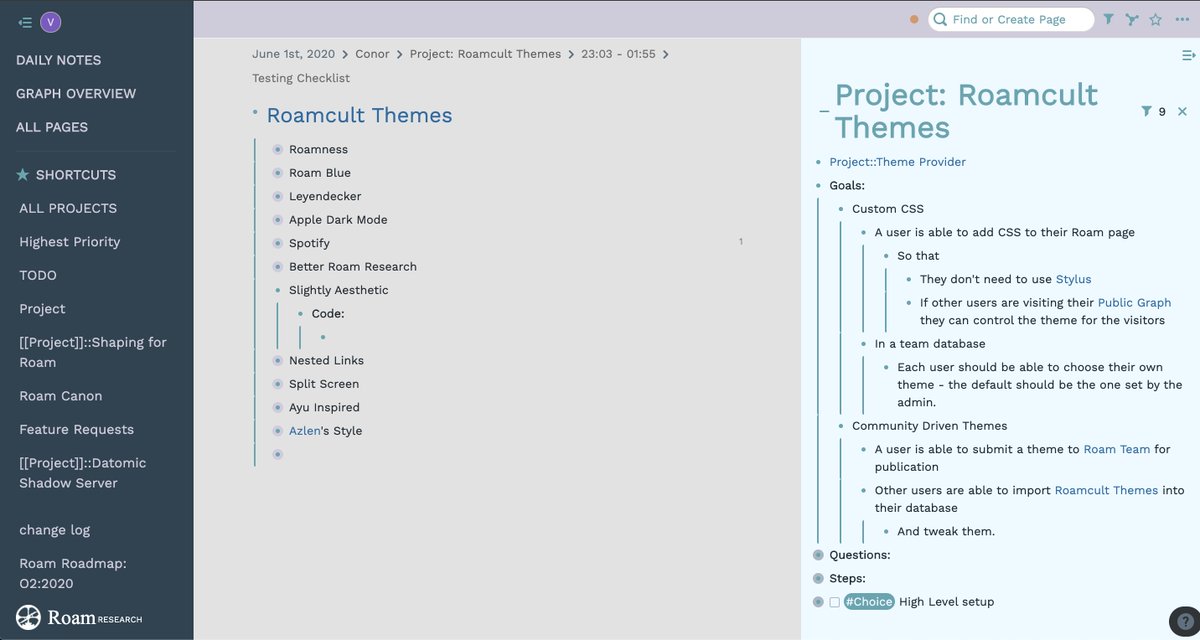Go to 23:03 - 01:55 breadcrumb
The image size is (1200, 640).
pos(618,54)
